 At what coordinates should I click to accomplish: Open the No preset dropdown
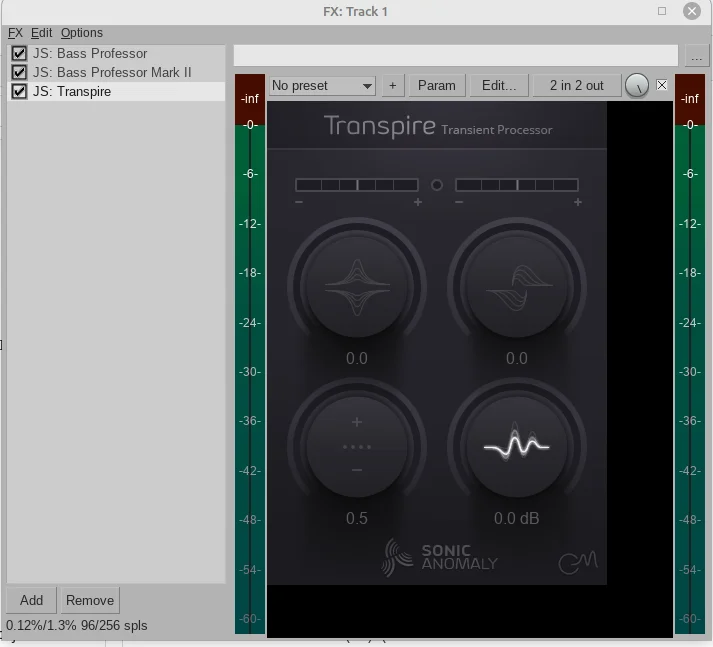(x=322, y=85)
